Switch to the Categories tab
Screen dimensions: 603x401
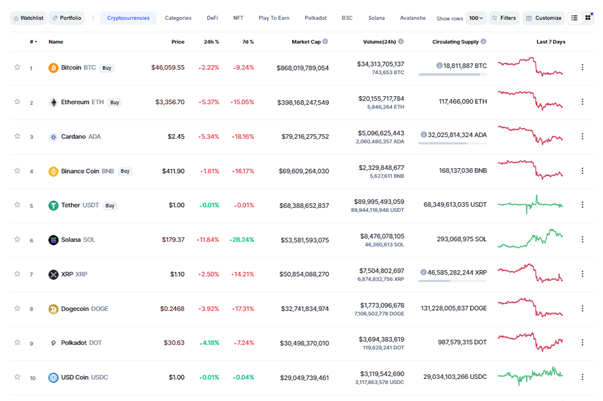click(178, 18)
